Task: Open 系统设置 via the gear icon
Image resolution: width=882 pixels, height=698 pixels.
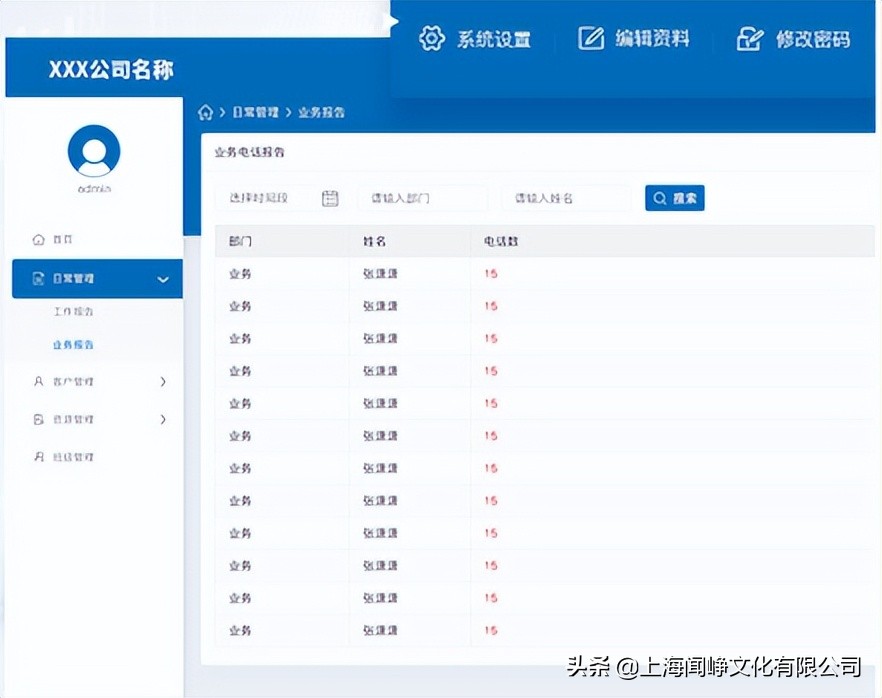Action: pyautogui.click(x=431, y=38)
